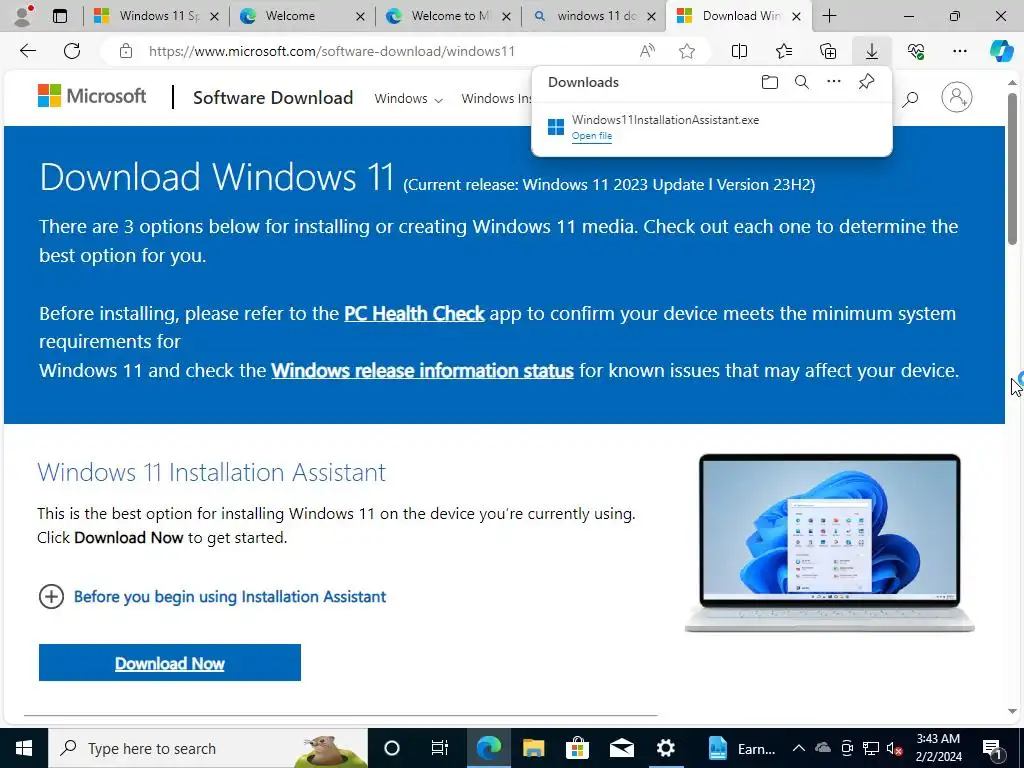Viewport: 1024px width, 768px height.
Task: Toggle the Downloads toolbar button
Action: point(872,51)
